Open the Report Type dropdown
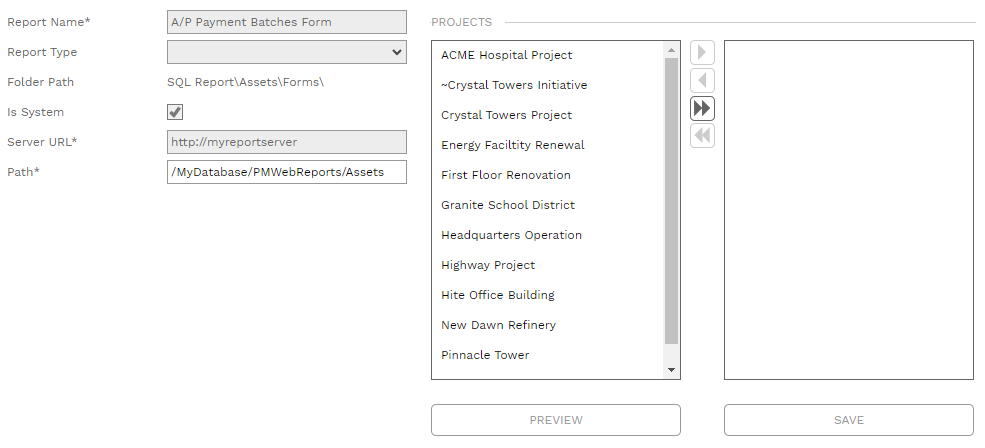 (287, 52)
